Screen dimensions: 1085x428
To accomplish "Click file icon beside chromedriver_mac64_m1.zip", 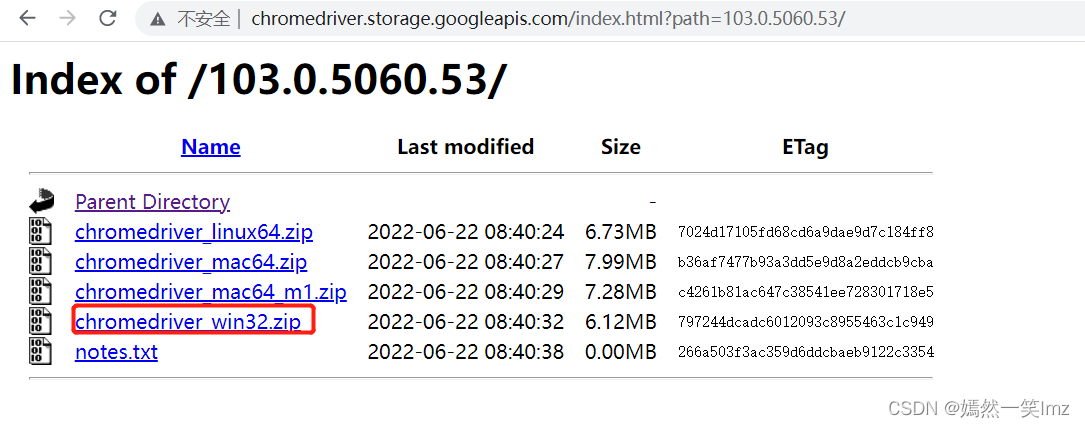I will tap(41, 292).
